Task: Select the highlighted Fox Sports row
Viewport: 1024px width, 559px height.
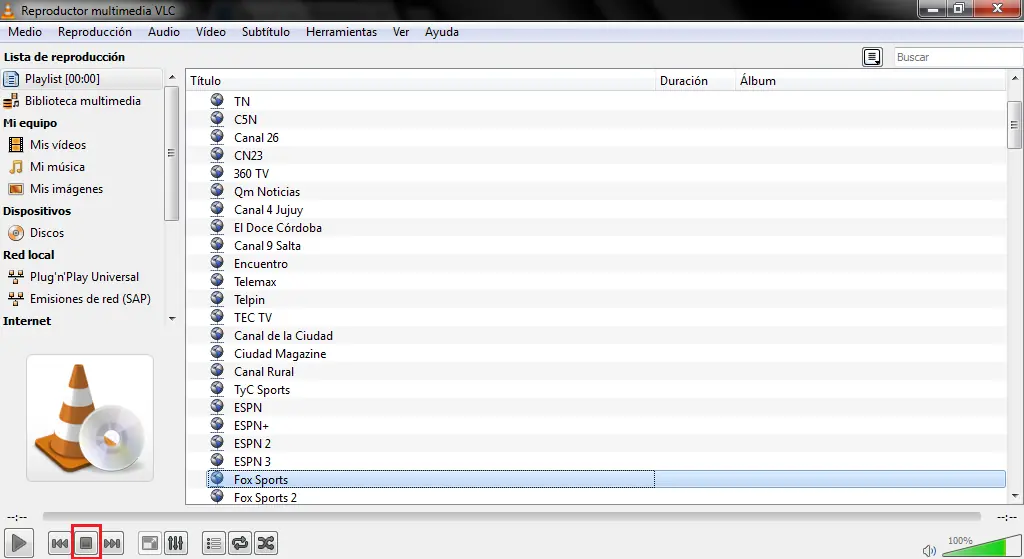Action: 606,479
